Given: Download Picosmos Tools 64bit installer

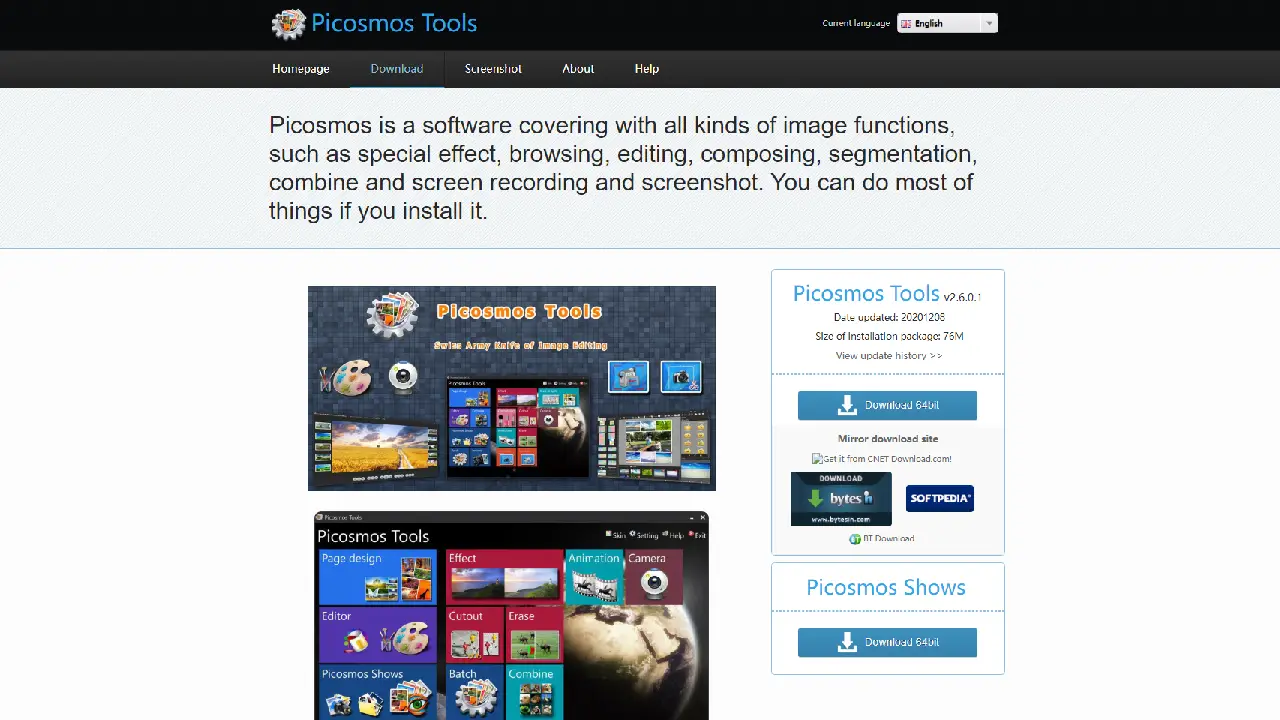Looking at the screenshot, I should (x=887, y=405).
